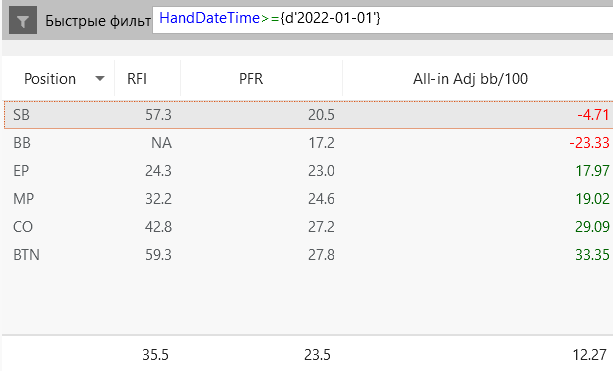
Task: Select the BTN position row
Action: click(308, 255)
